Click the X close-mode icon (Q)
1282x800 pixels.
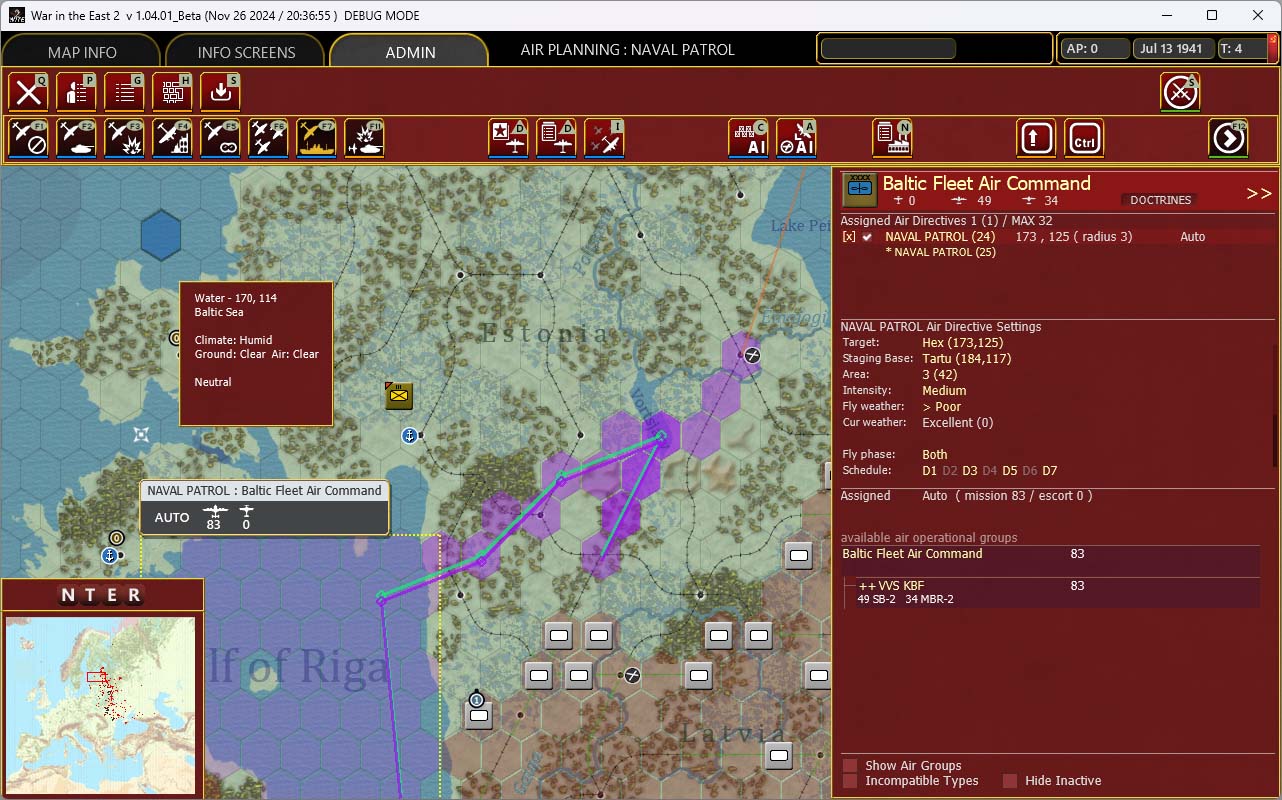28,92
